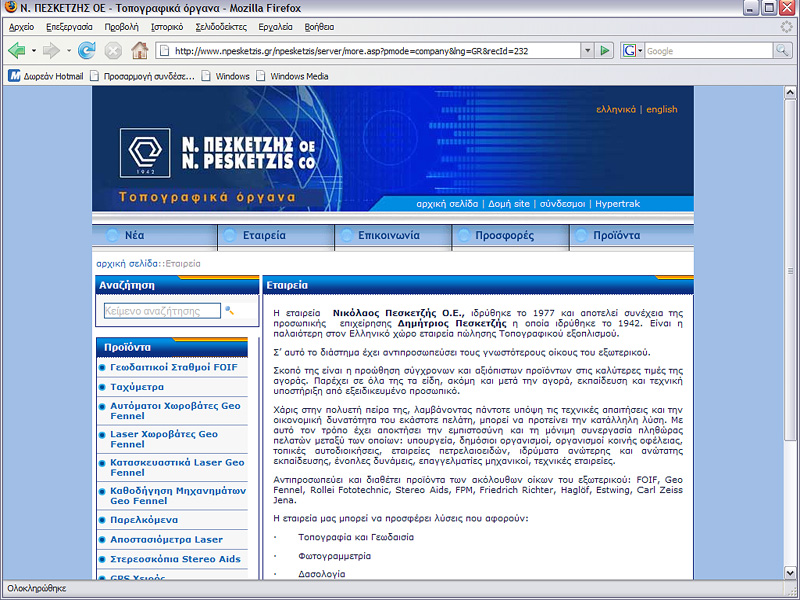This screenshot has width=800, height=600.
Task: Click the N. Pesketzis company logo
Action: pyautogui.click(x=145, y=153)
